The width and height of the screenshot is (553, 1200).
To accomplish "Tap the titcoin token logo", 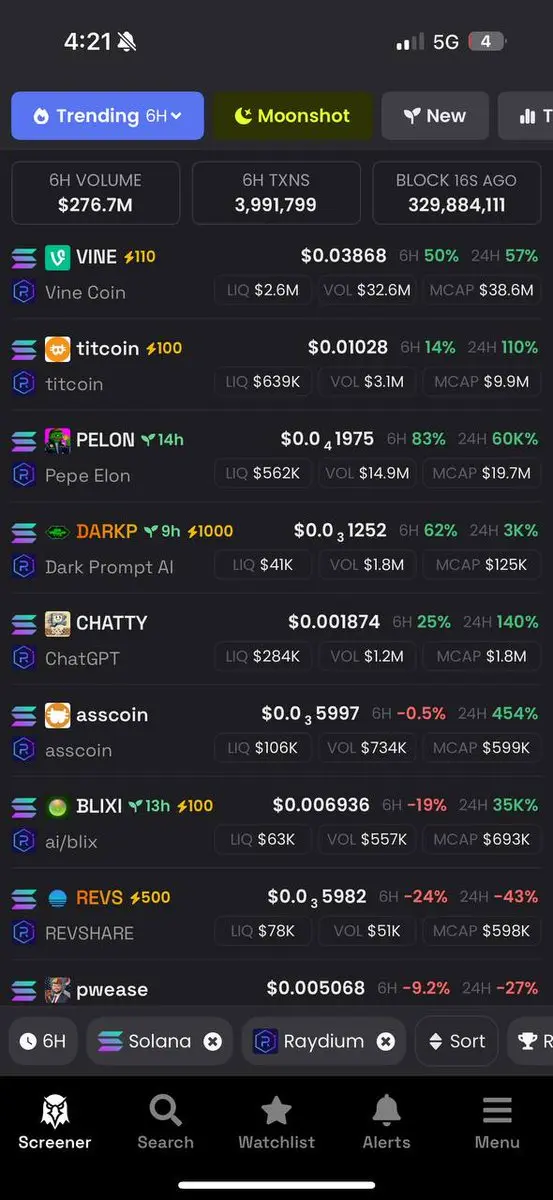I will click(58, 349).
